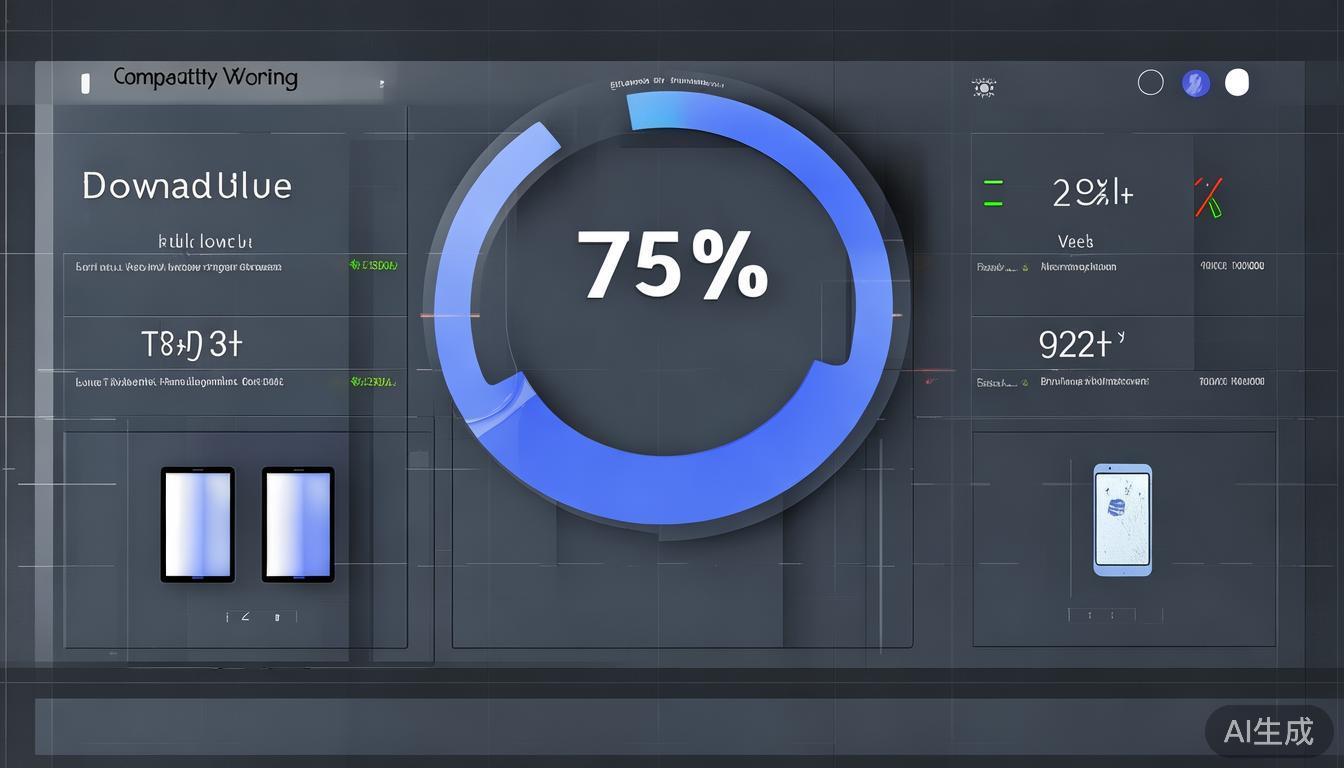Select the solid white circle option

click(1237, 83)
